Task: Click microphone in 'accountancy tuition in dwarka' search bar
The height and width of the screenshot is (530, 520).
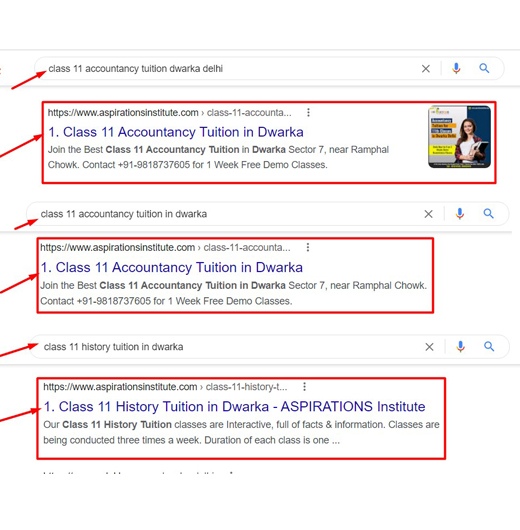Action: coord(459,214)
